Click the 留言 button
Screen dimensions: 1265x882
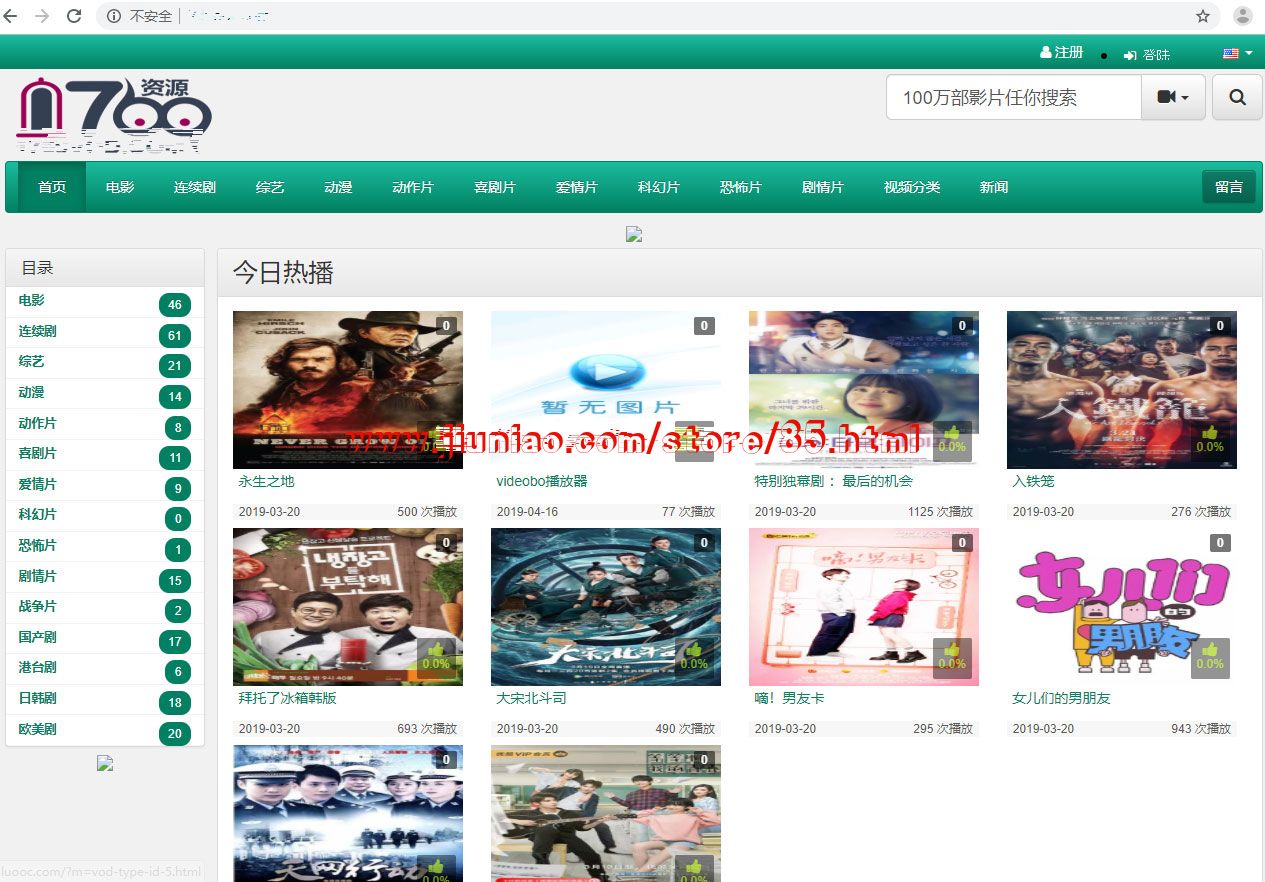tap(1229, 187)
